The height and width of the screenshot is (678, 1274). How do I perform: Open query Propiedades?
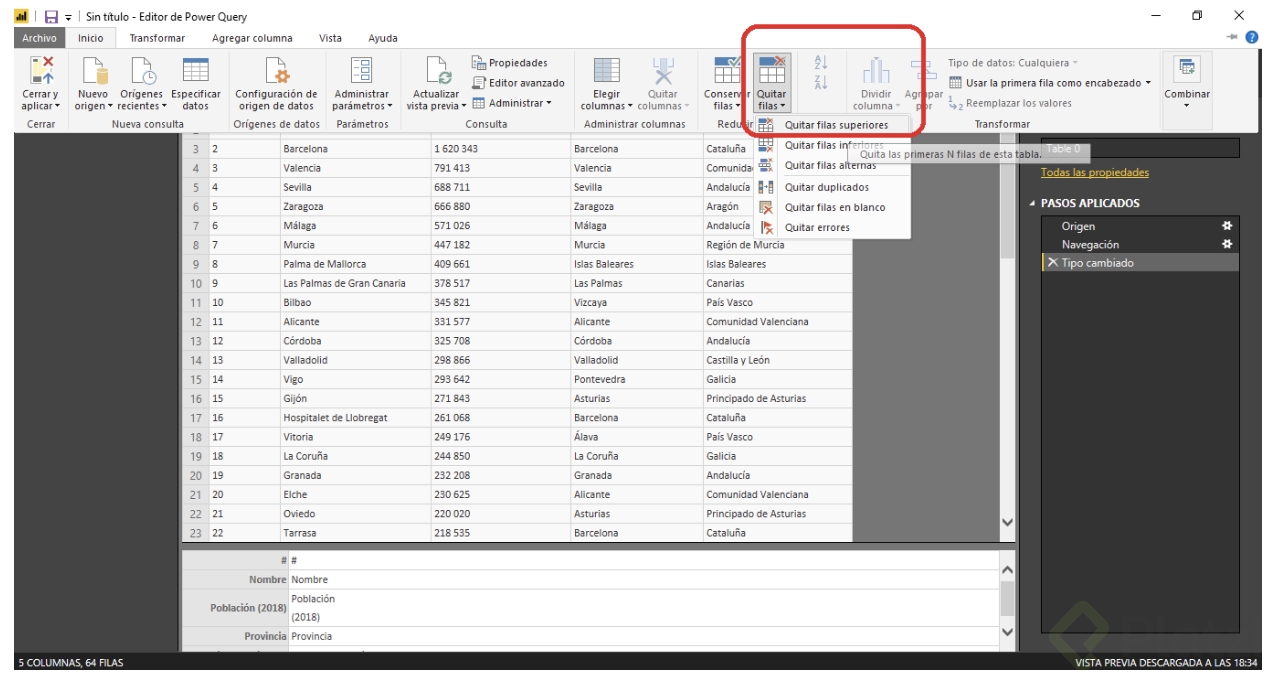point(510,63)
